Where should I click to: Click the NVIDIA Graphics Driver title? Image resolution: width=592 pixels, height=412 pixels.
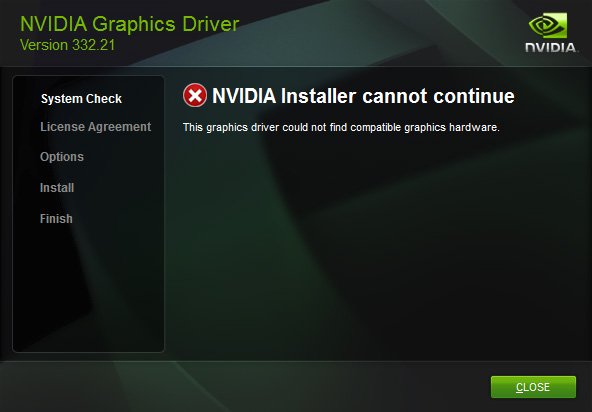130,24
